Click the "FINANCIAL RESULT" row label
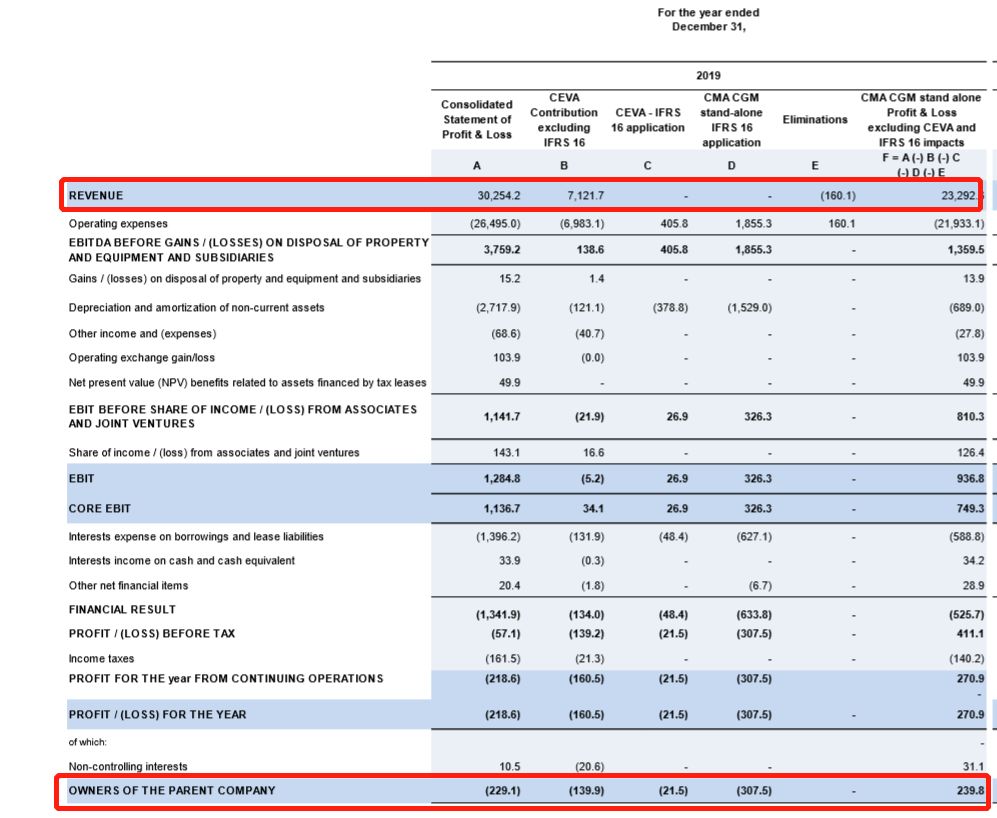997x818 pixels. pos(122,609)
